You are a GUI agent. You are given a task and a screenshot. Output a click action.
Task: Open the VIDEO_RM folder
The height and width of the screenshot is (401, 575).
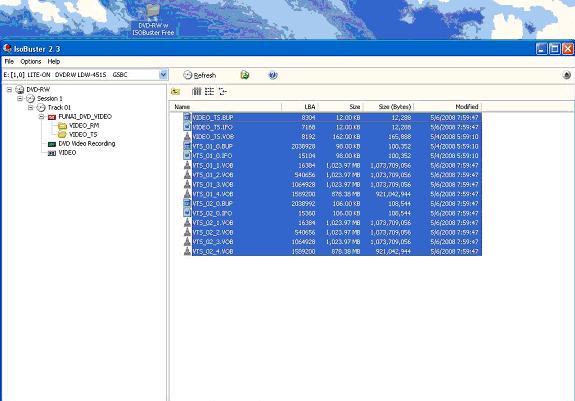(84, 125)
